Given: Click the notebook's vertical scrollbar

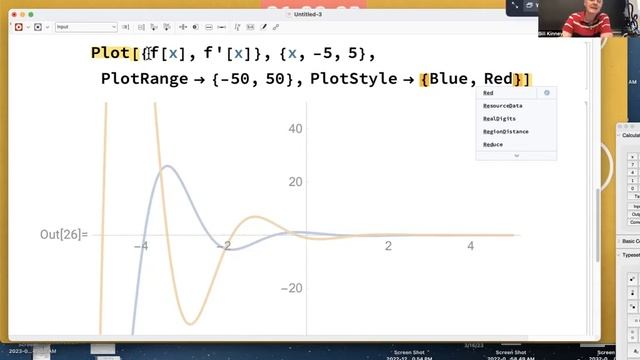Looking at the screenshot, I should tap(597, 224).
